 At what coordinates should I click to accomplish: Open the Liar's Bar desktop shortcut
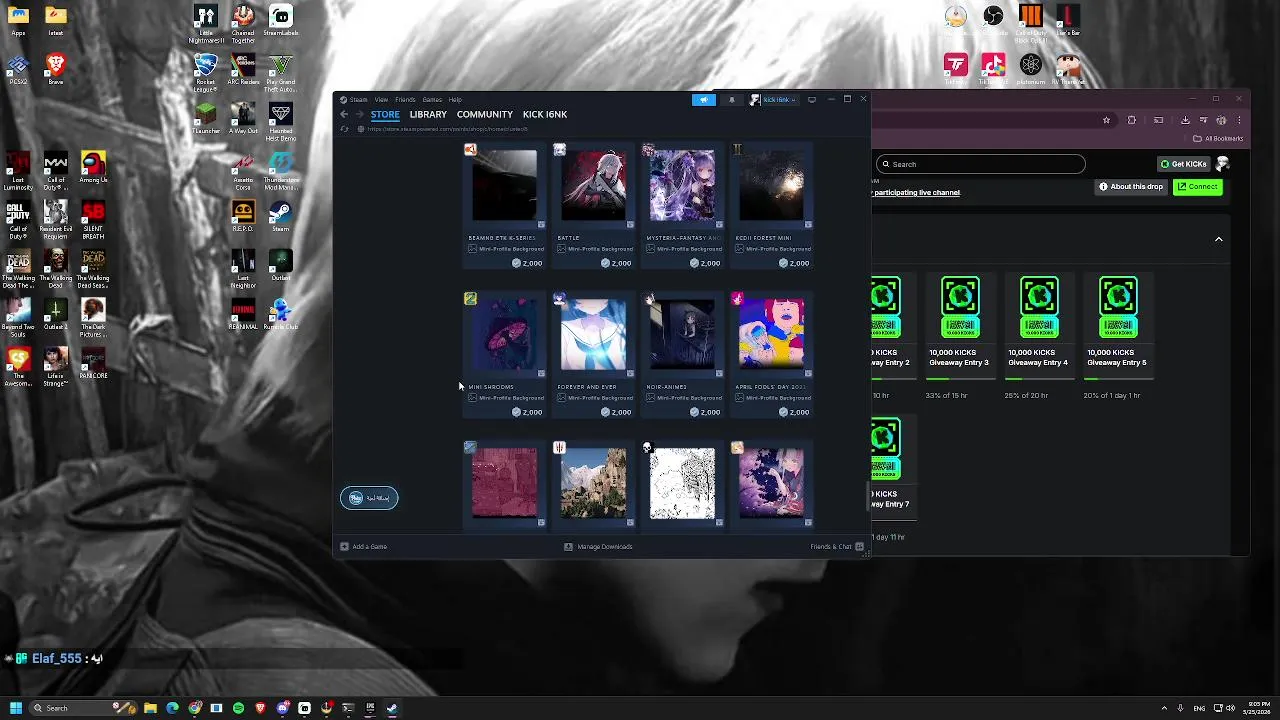click(x=1068, y=20)
